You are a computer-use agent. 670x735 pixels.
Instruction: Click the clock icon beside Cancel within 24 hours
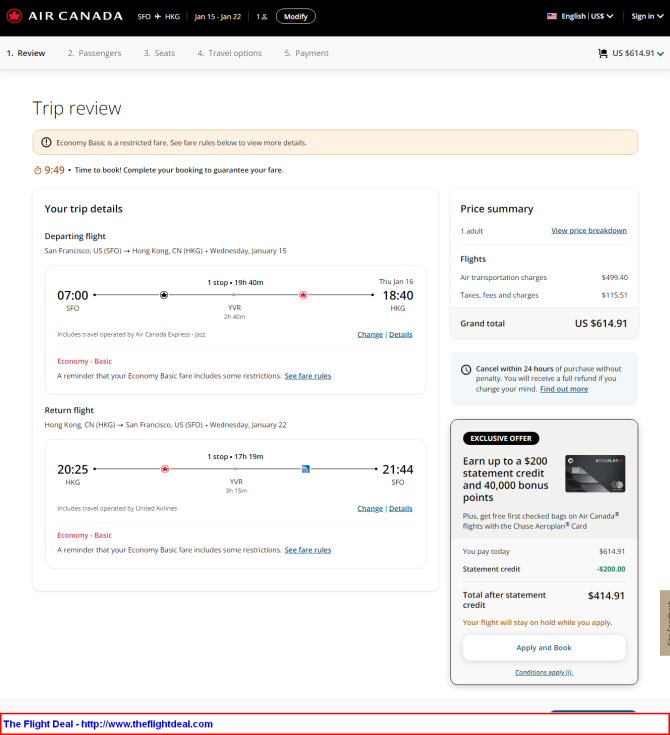click(466, 370)
